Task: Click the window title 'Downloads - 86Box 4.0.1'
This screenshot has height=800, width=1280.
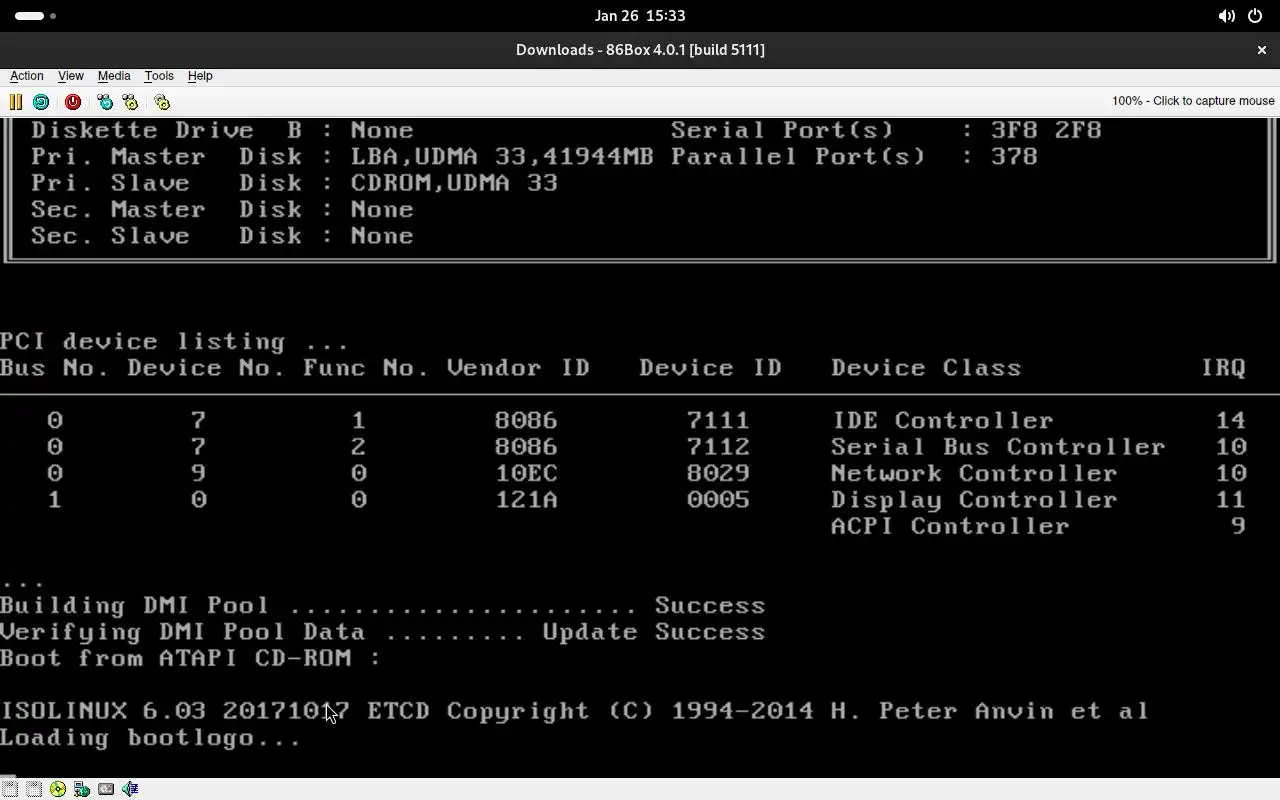Action: 640,50
